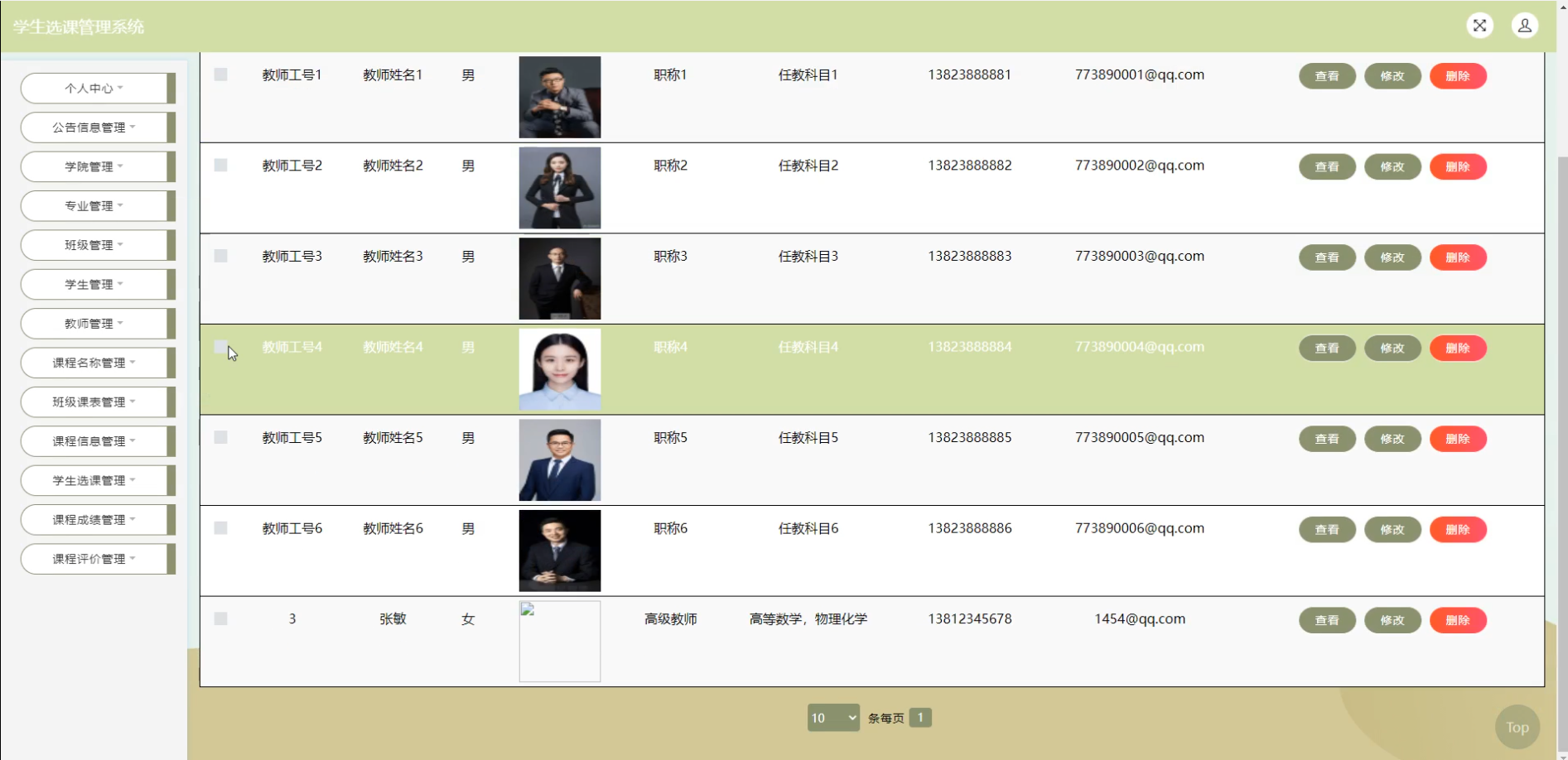Click 修改 for teacher 张敏
Viewport: 1568px width, 760px height.
tap(1392, 620)
